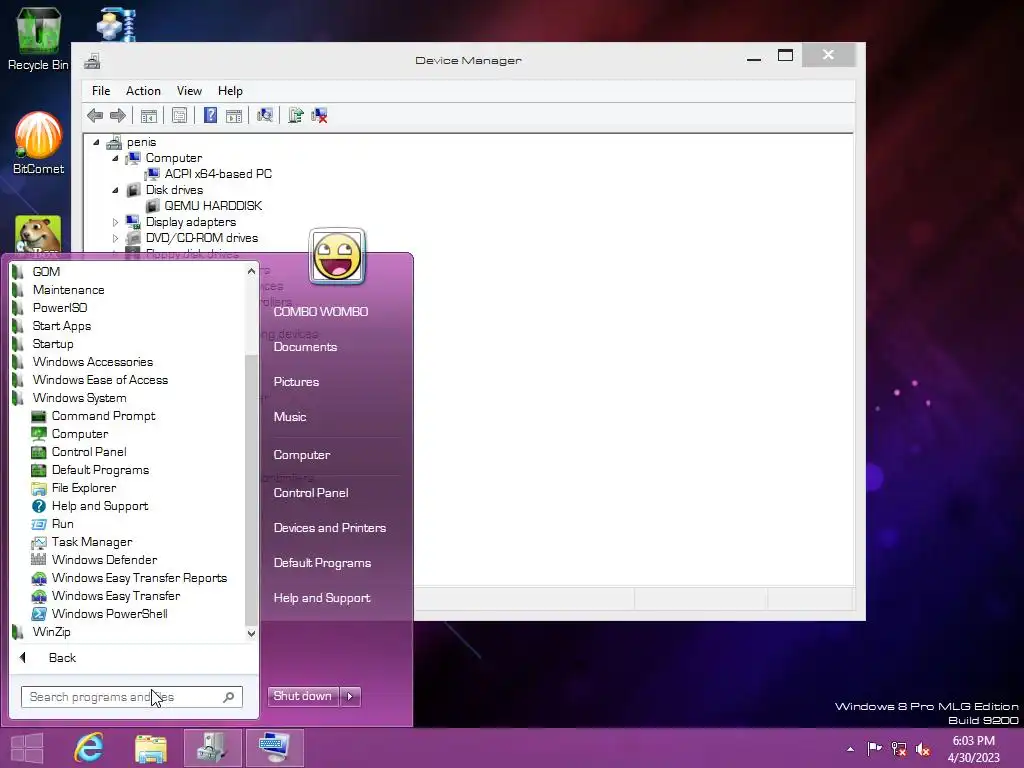
Task: Click Devices and Printers in Start menu
Action: pos(330,528)
